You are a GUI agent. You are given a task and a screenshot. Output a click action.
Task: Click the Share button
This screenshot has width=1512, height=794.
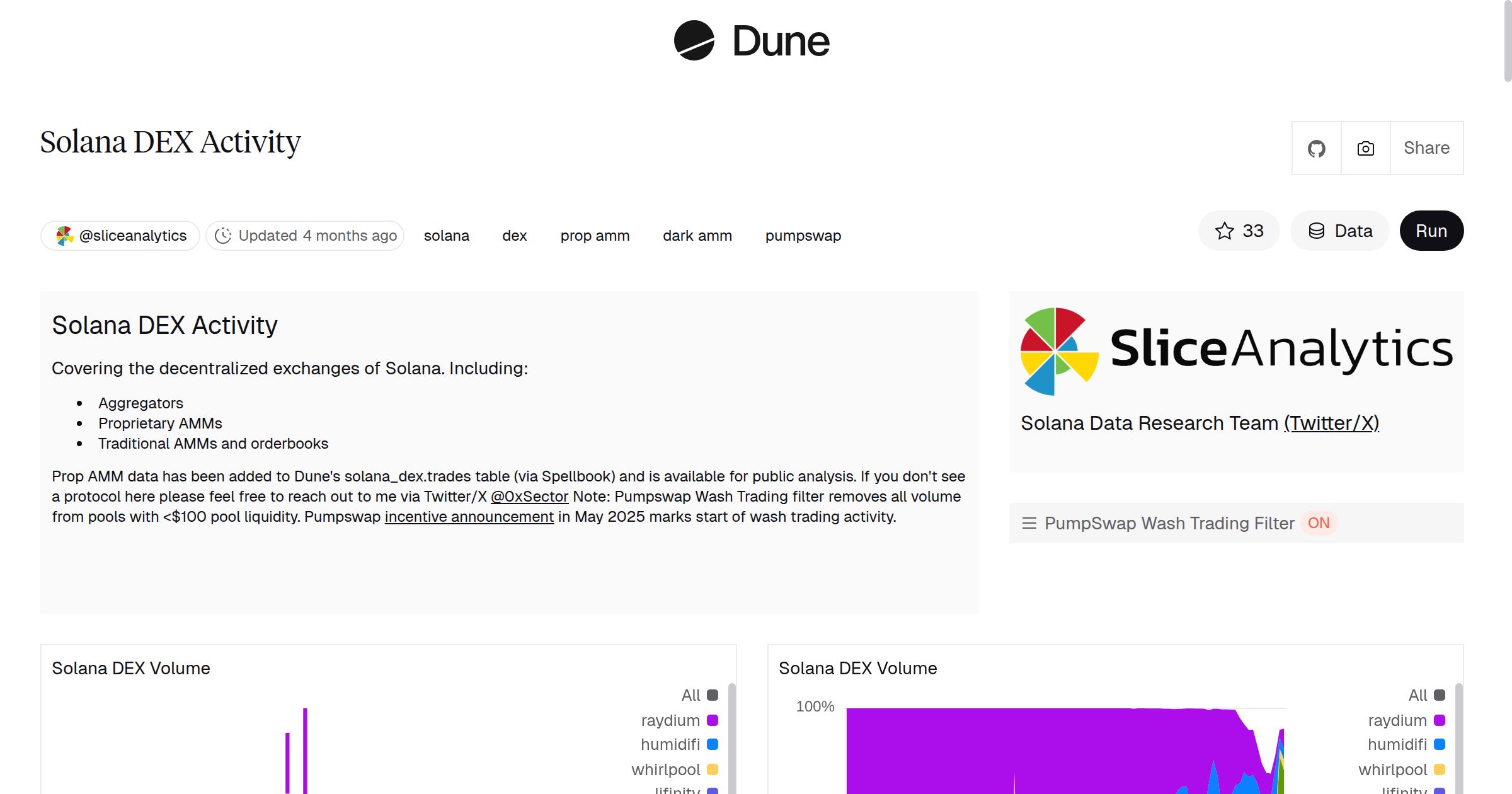pos(1426,148)
